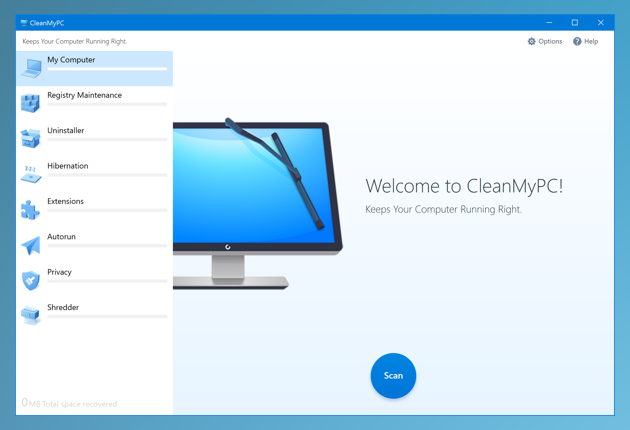Click the Autorun progress bar
This screenshot has height=430, width=630.
[x=107, y=246]
